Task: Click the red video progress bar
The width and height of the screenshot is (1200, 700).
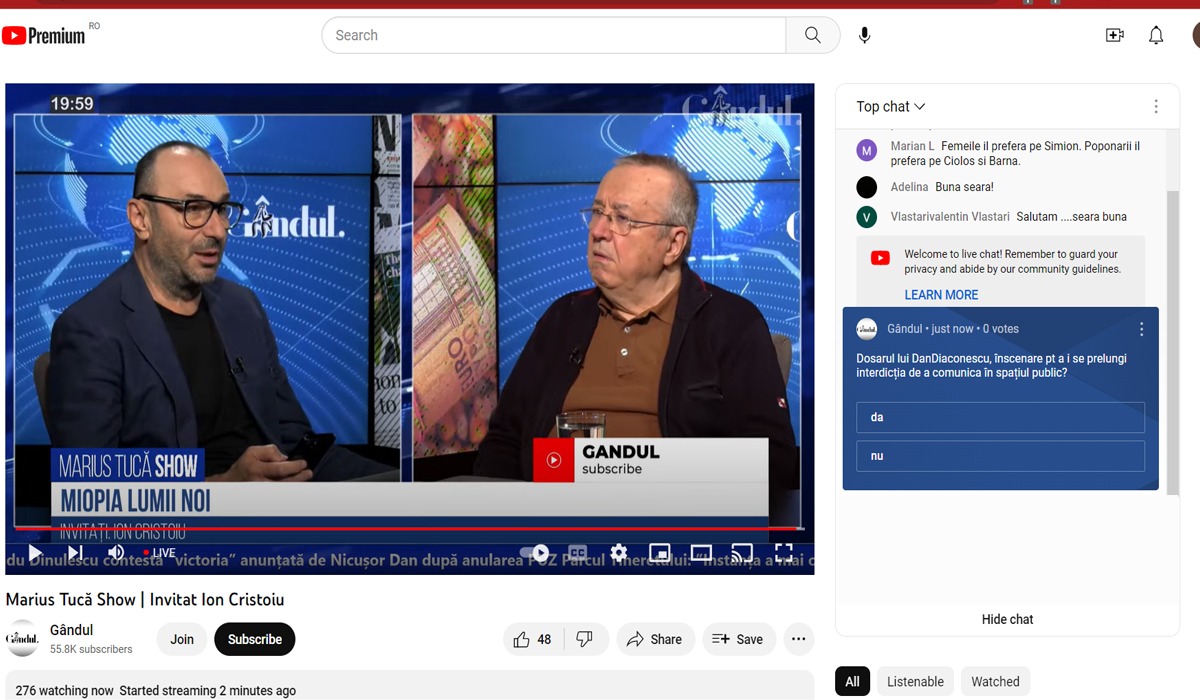Action: pos(408,527)
